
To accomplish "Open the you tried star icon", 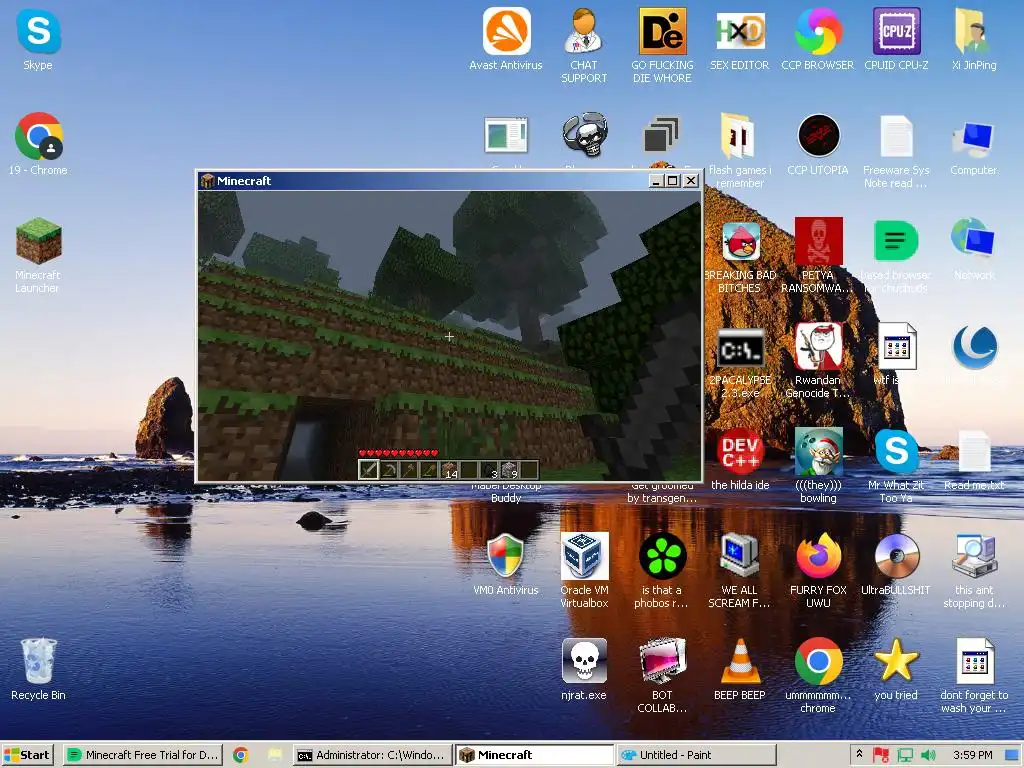I will [x=896, y=669].
